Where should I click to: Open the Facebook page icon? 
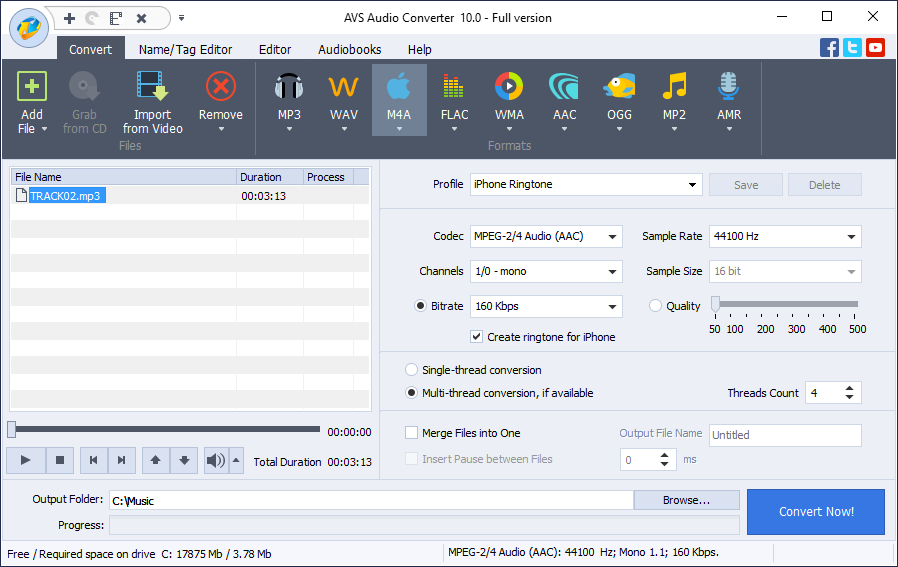point(829,48)
